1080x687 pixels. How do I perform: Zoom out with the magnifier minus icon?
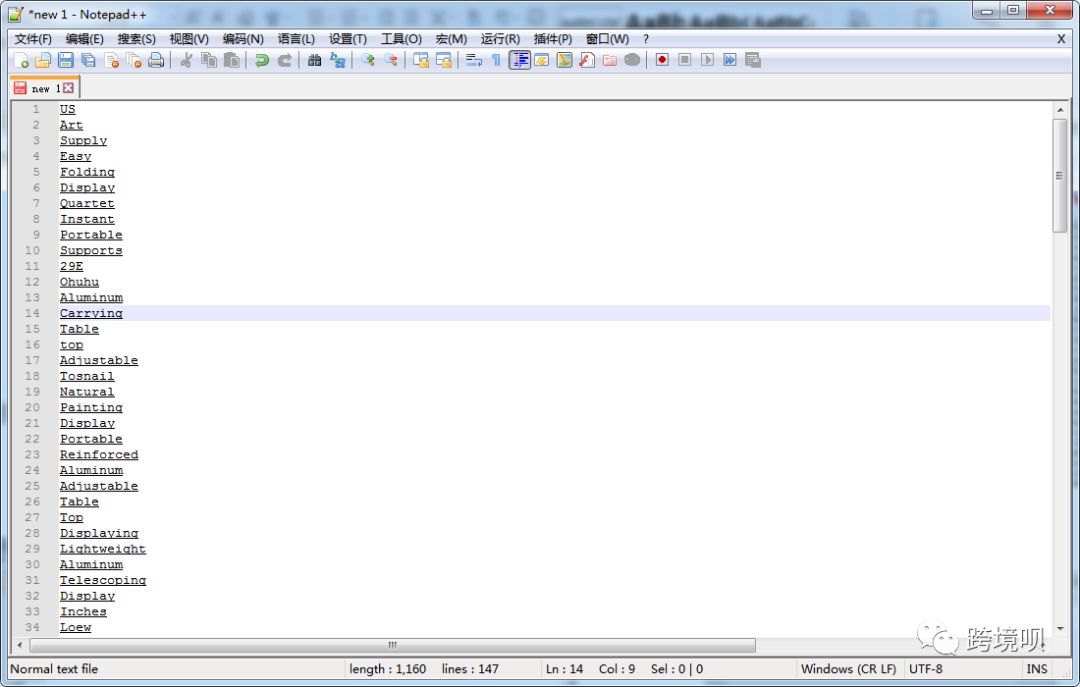coord(391,61)
